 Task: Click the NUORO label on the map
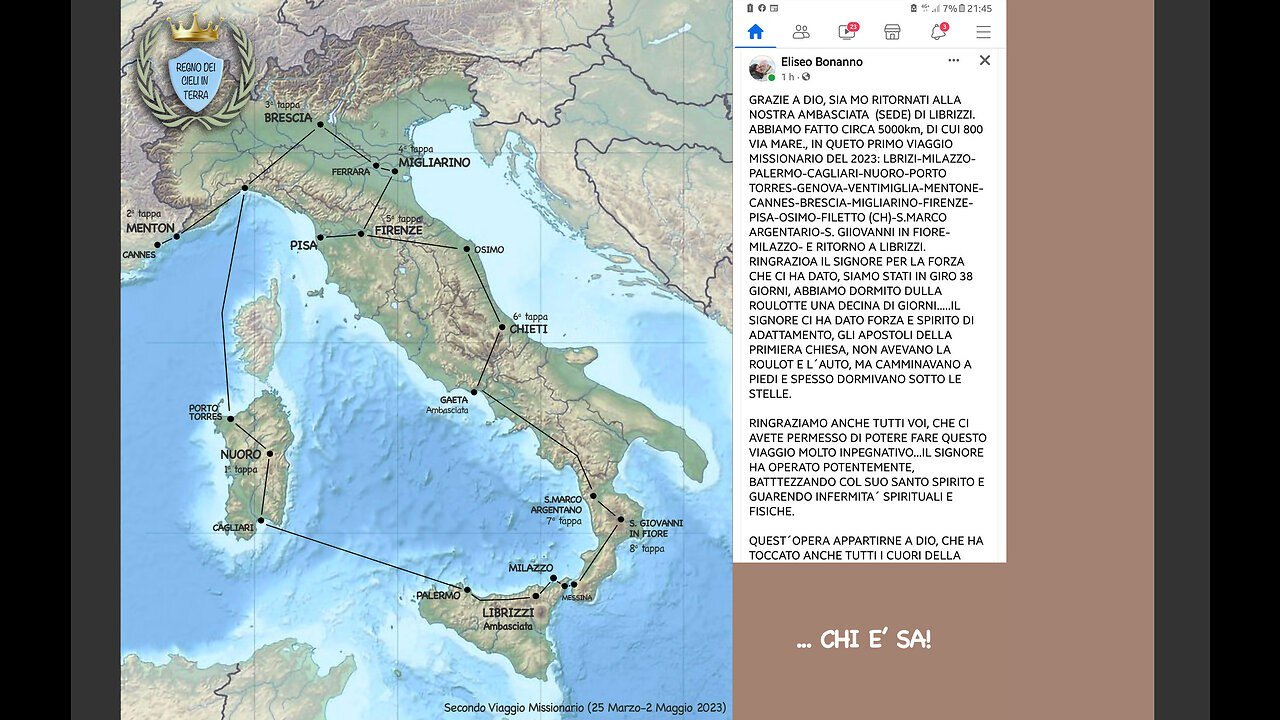point(240,454)
